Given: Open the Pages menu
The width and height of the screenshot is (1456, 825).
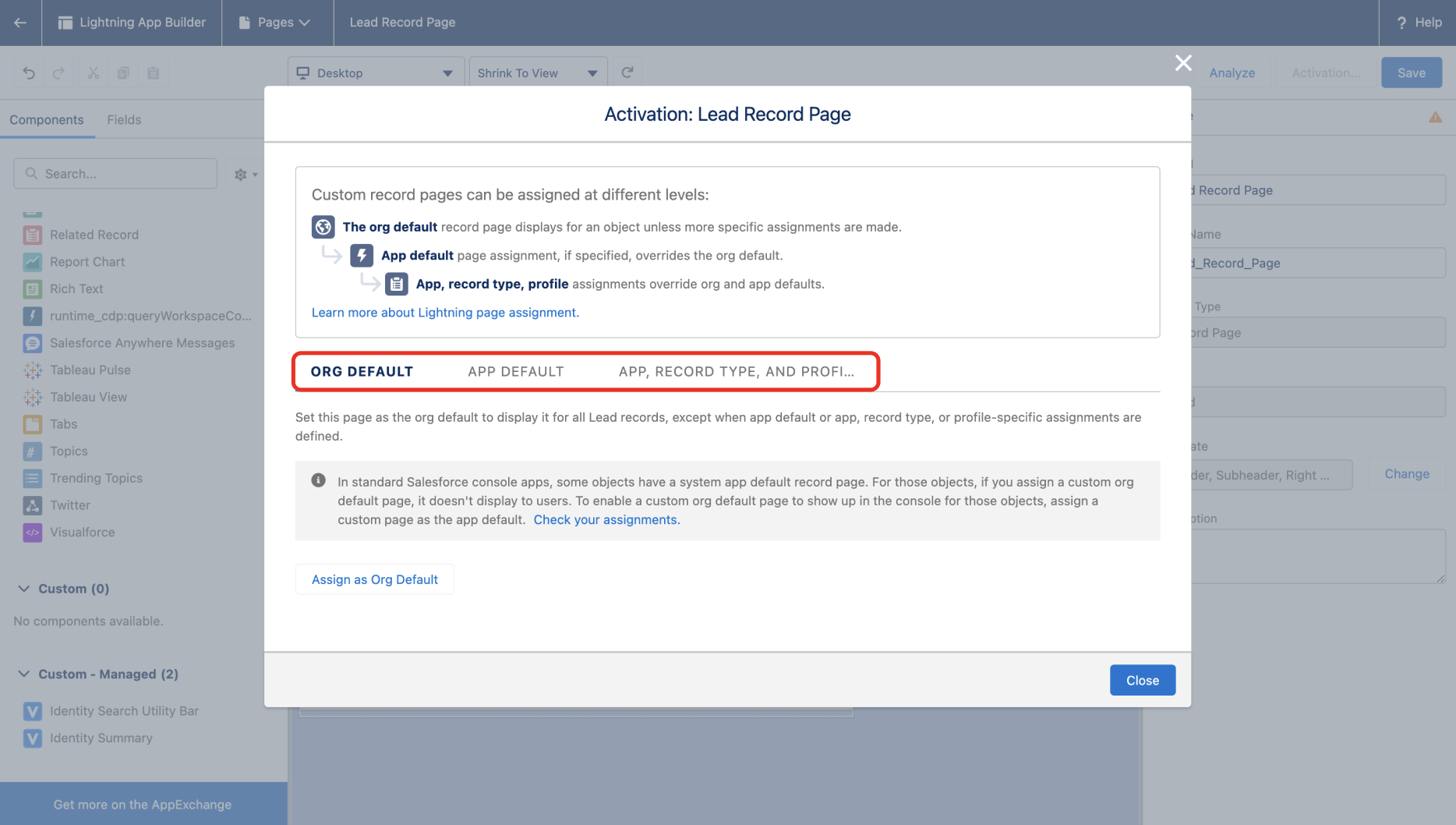Looking at the screenshot, I should [x=275, y=23].
